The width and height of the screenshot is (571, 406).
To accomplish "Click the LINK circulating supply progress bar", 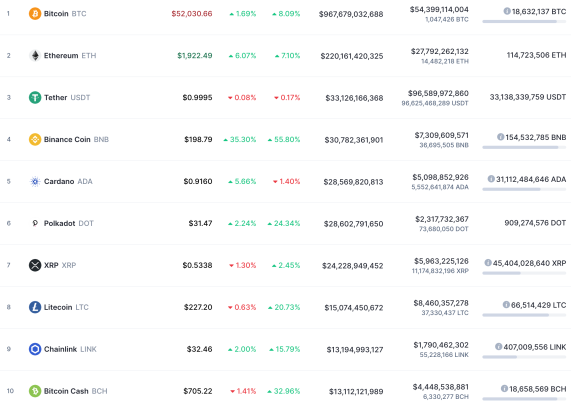I will click(x=524, y=357).
